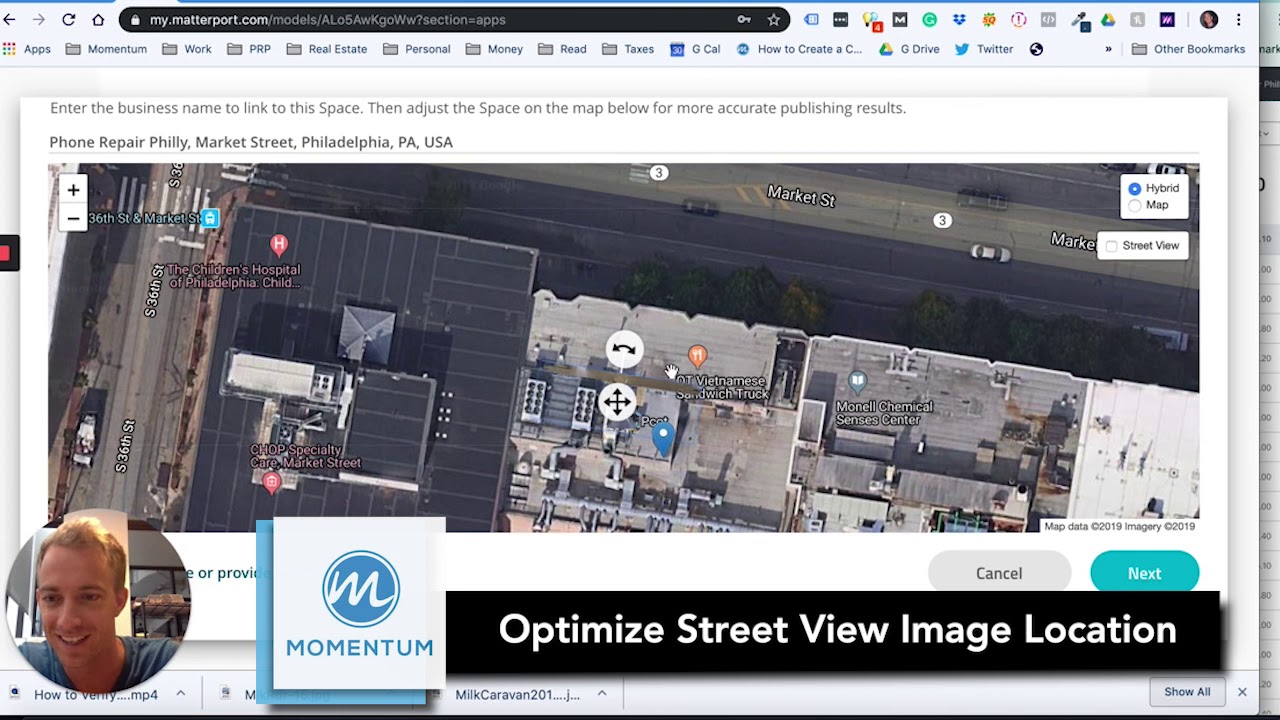
Task: Reload the page
Action: pos(68,20)
